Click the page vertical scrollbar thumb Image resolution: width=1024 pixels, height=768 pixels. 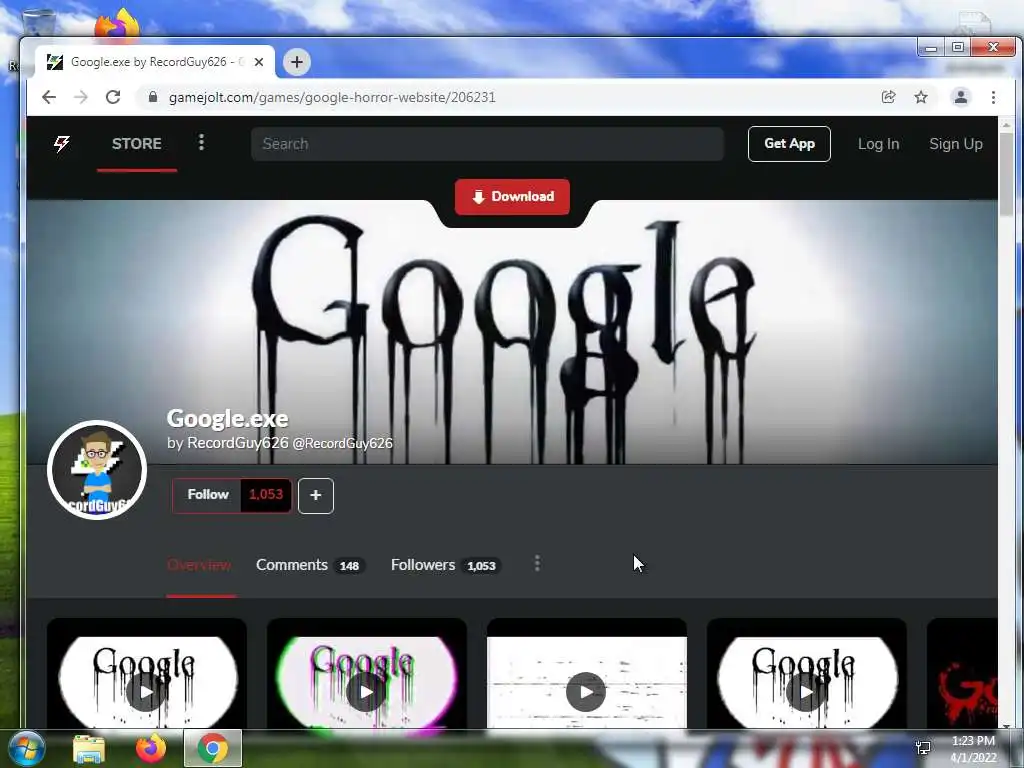pyautogui.click(x=1006, y=174)
